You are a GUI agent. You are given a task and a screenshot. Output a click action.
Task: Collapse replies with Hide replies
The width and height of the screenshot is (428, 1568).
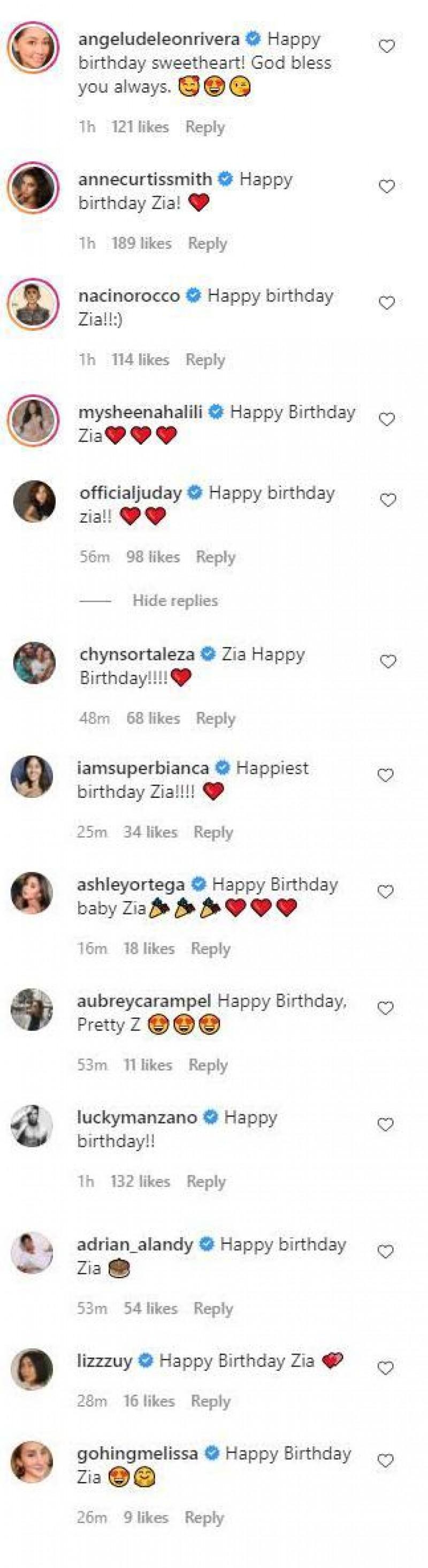175,601
